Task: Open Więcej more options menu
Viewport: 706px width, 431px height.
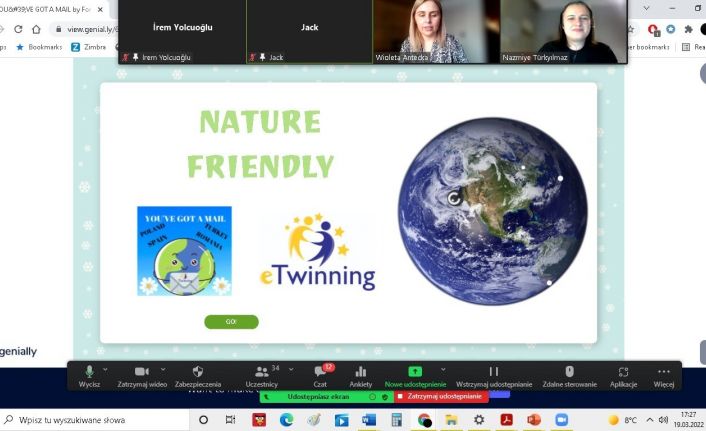Action: tap(664, 372)
